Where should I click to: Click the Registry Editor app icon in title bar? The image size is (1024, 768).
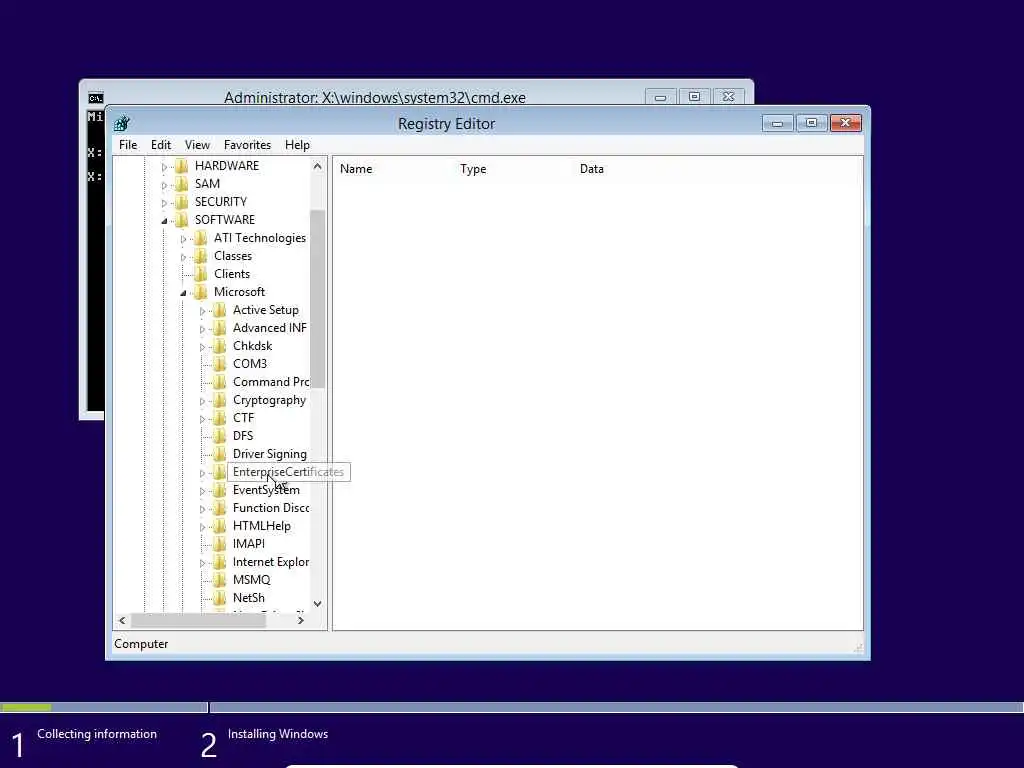(121, 123)
